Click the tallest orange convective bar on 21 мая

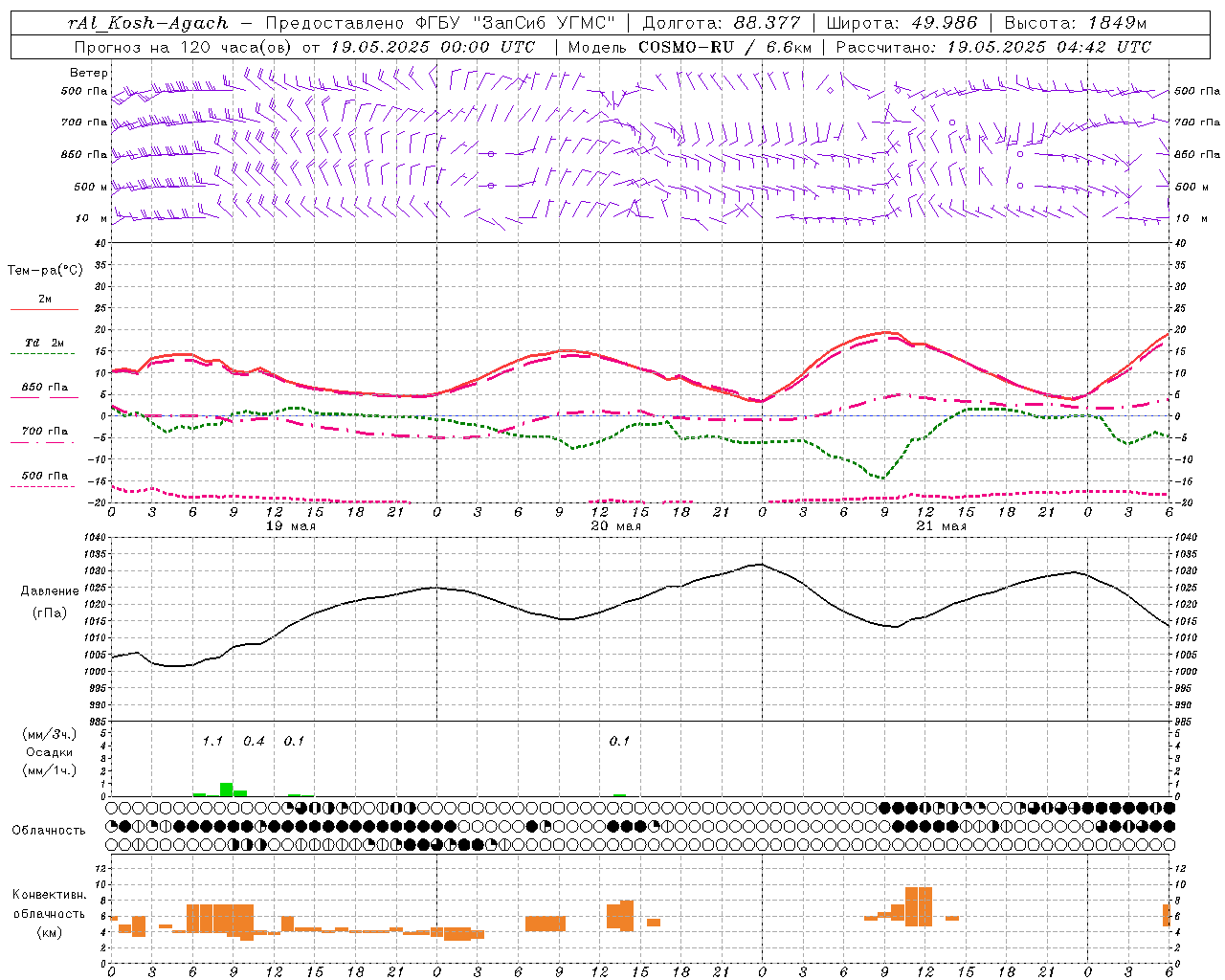[x=919, y=906]
